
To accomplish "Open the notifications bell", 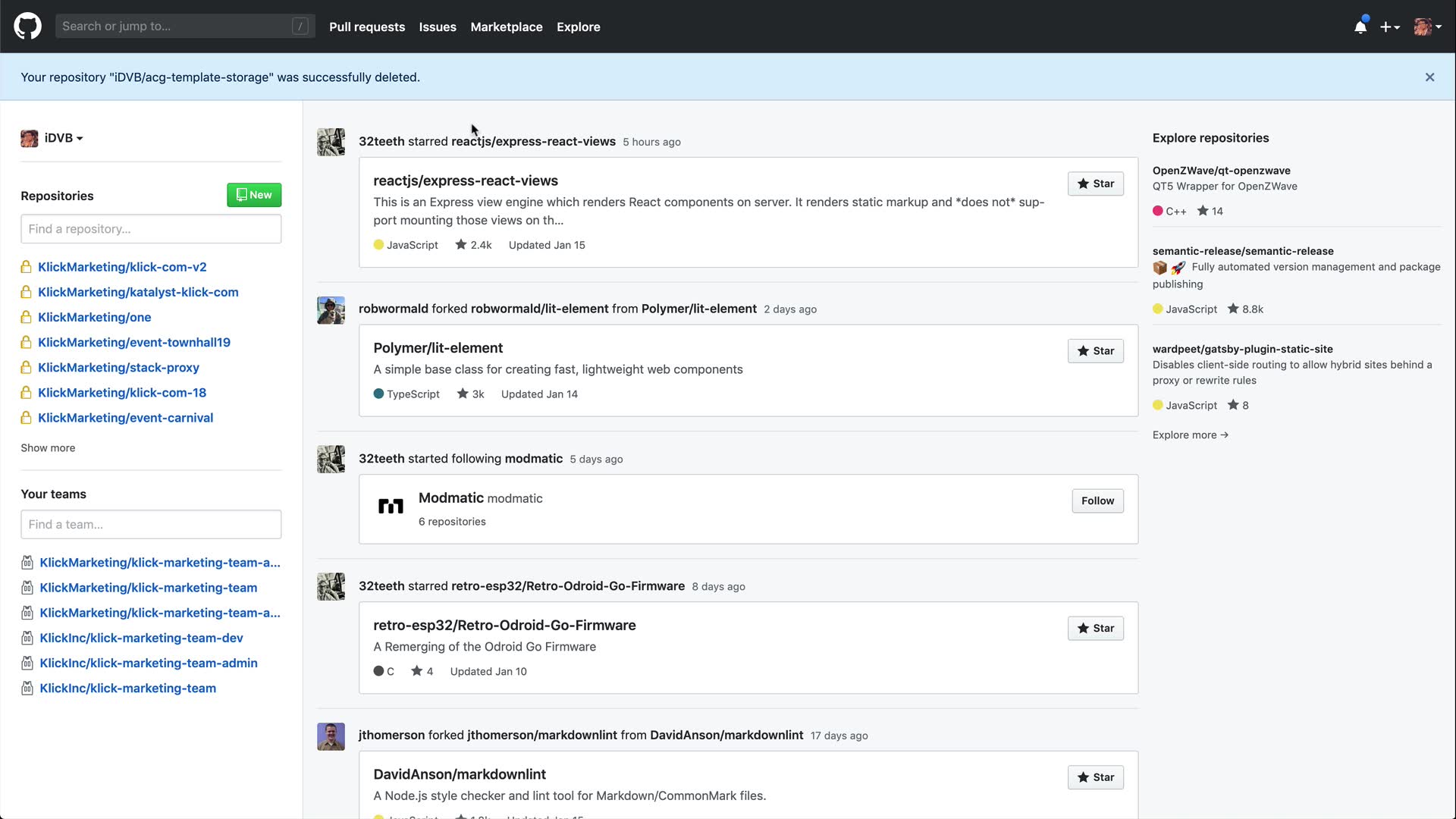I will click(1360, 27).
